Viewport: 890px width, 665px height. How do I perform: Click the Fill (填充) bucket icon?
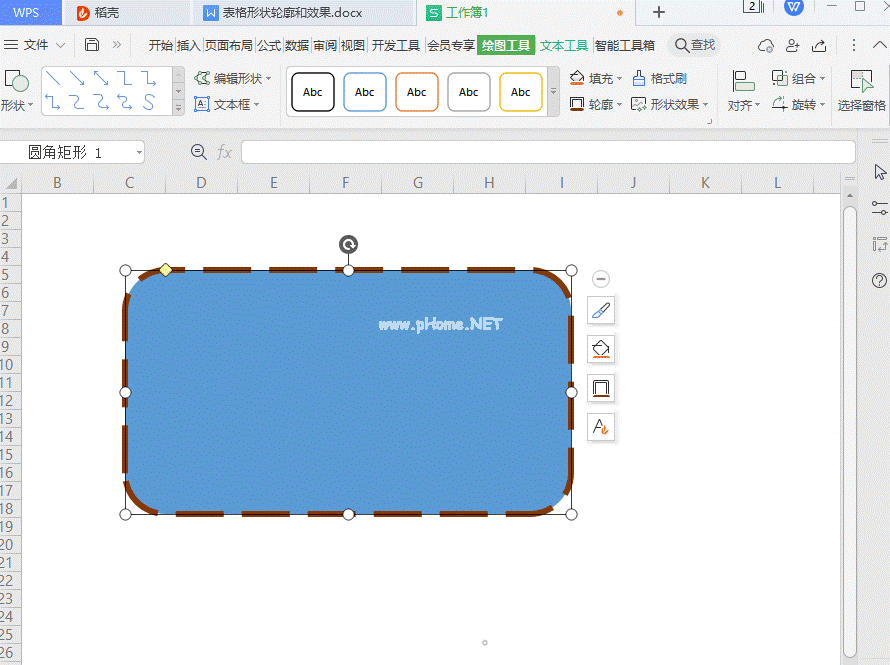[577, 78]
